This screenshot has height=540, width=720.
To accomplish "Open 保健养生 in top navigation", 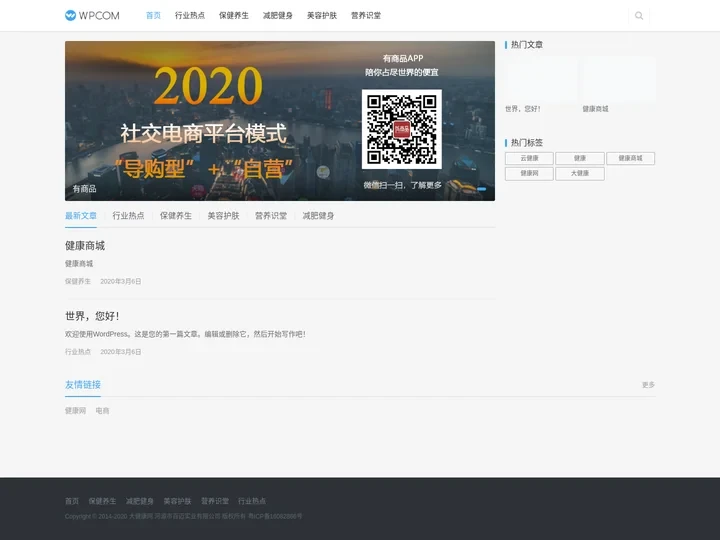I will 234,16.
